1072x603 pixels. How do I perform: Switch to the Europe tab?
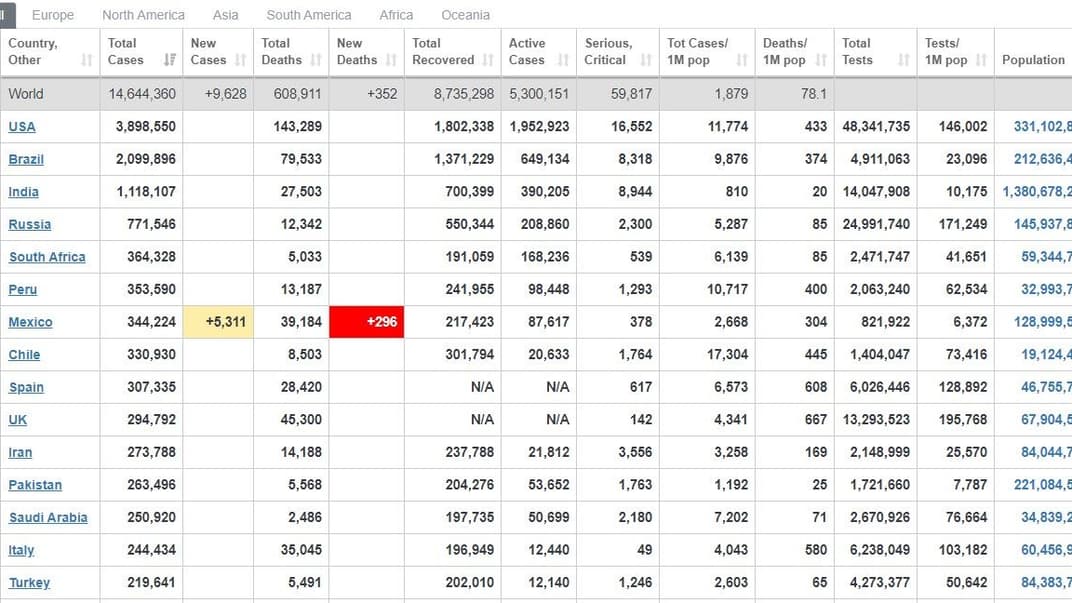[53, 15]
